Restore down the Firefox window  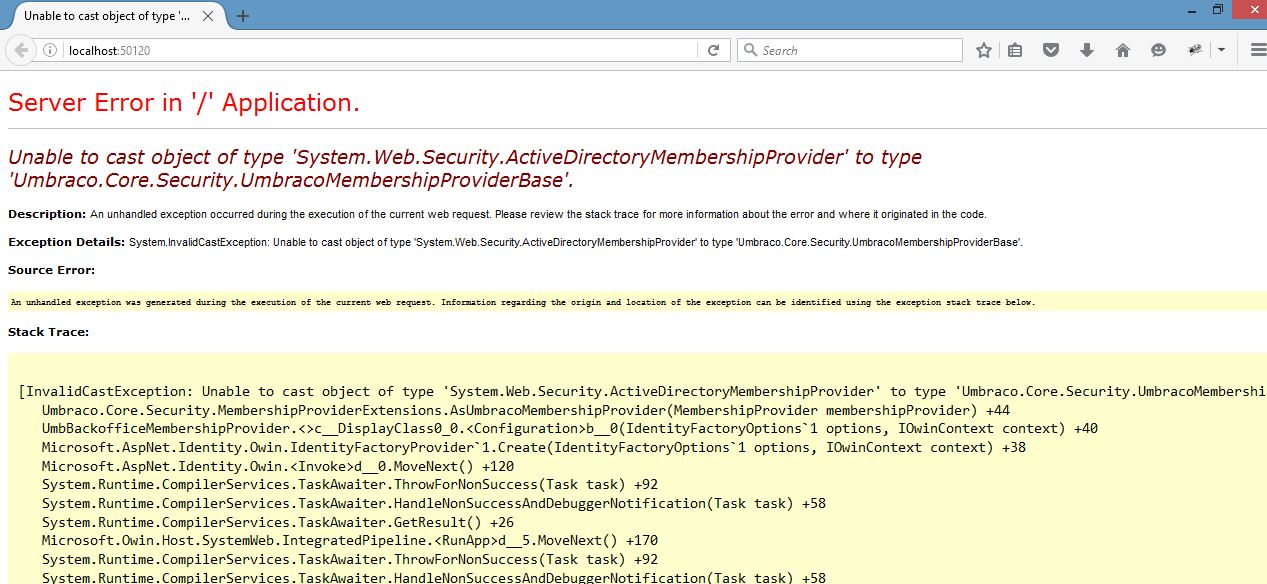tap(1218, 9)
